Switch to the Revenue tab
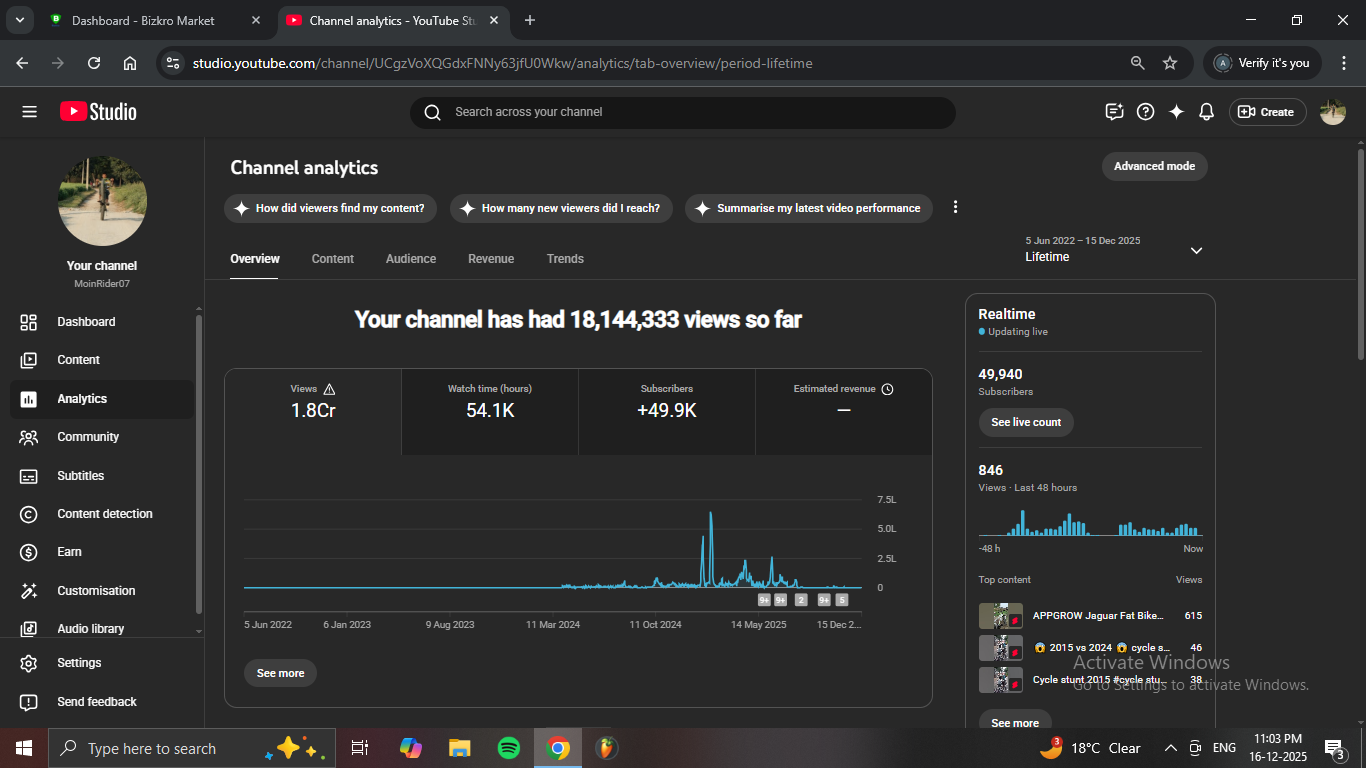 pos(491,259)
